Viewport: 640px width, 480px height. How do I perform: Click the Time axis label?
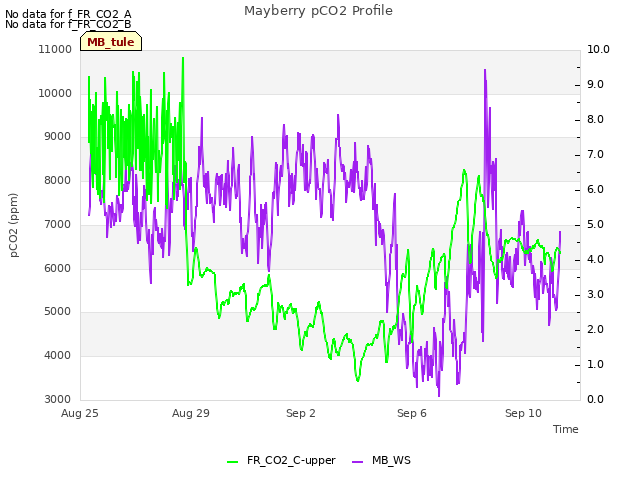pos(566,429)
